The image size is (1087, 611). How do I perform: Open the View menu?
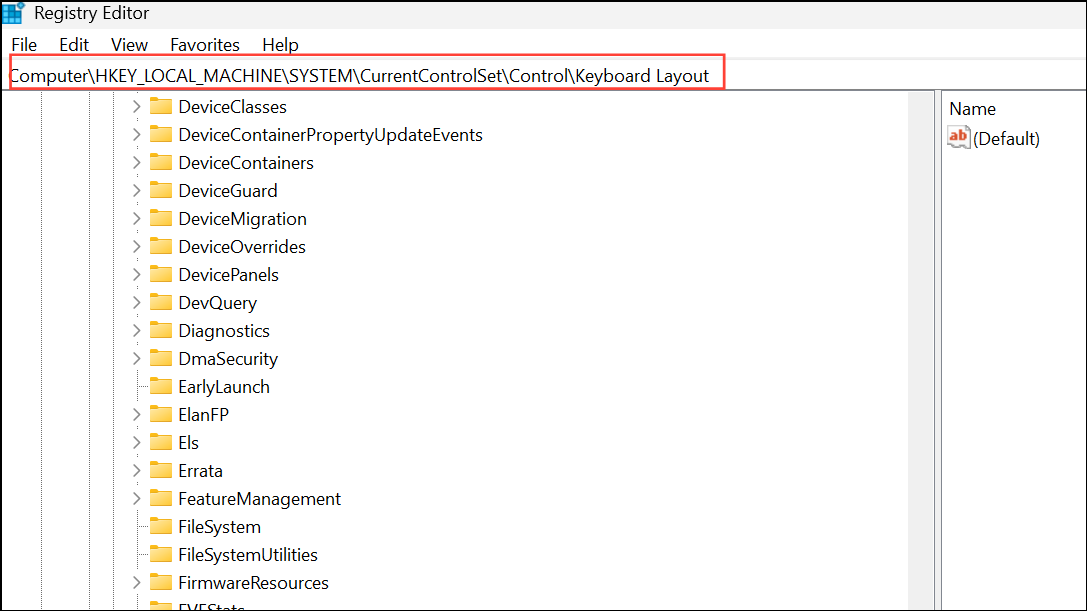(x=129, y=45)
